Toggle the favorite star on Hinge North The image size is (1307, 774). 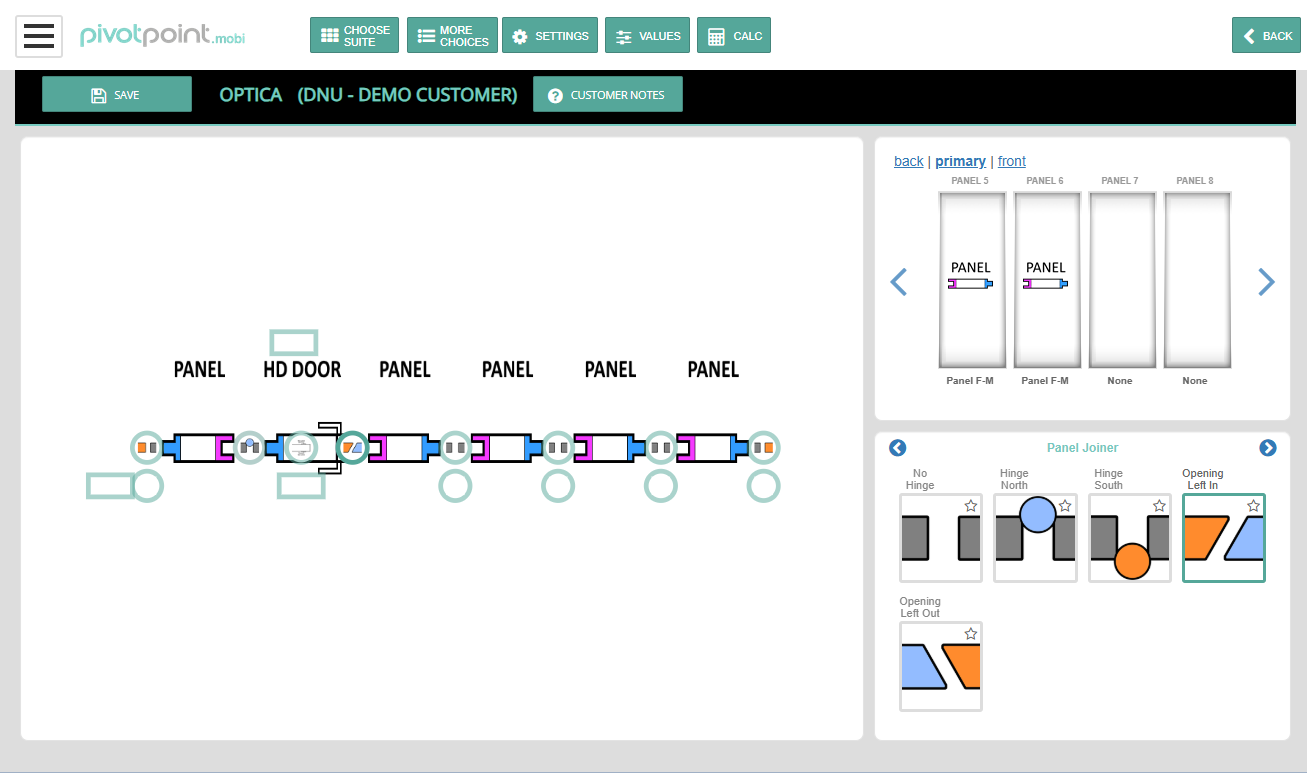[1064, 506]
